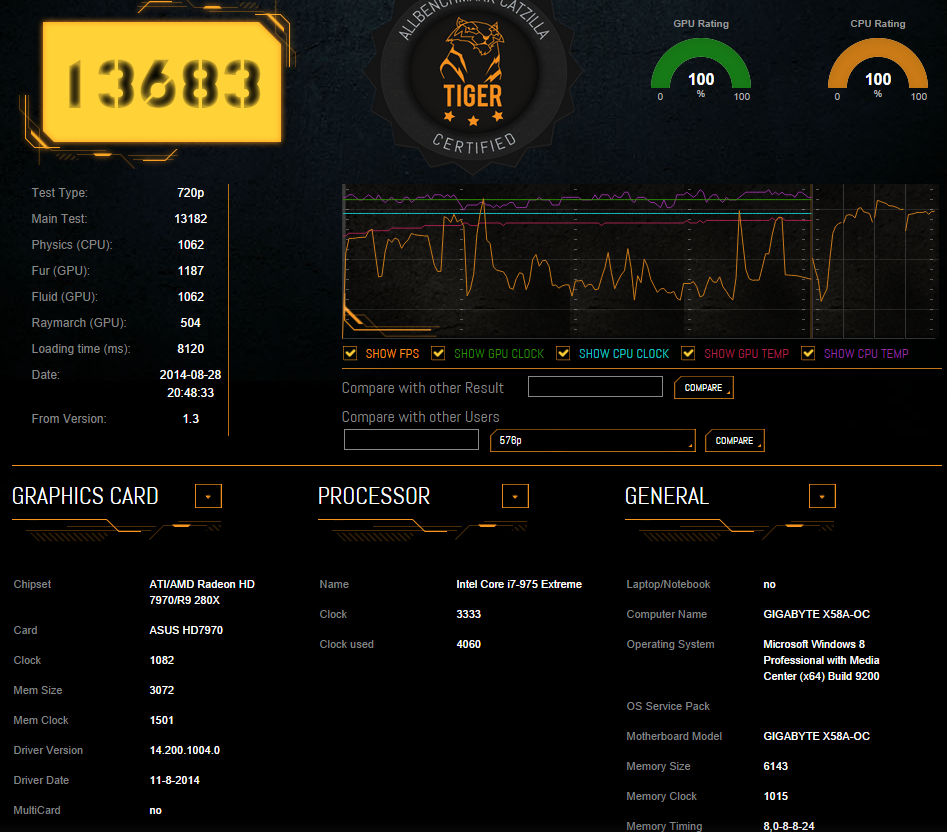Click Compare button next to other Result
This screenshot has height=832, width=947.
tap(704, 388)
